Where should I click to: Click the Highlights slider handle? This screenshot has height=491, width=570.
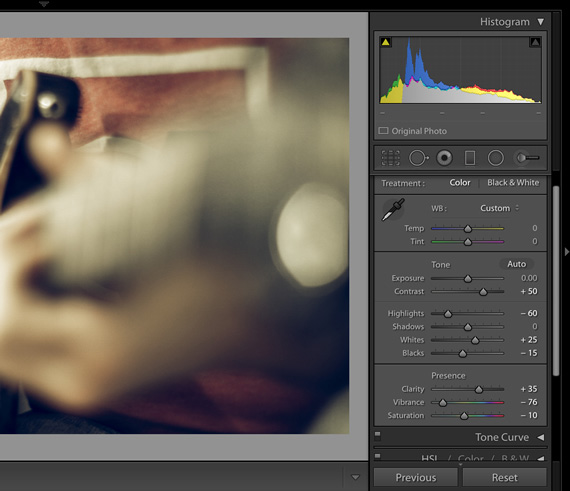[448, 314]
